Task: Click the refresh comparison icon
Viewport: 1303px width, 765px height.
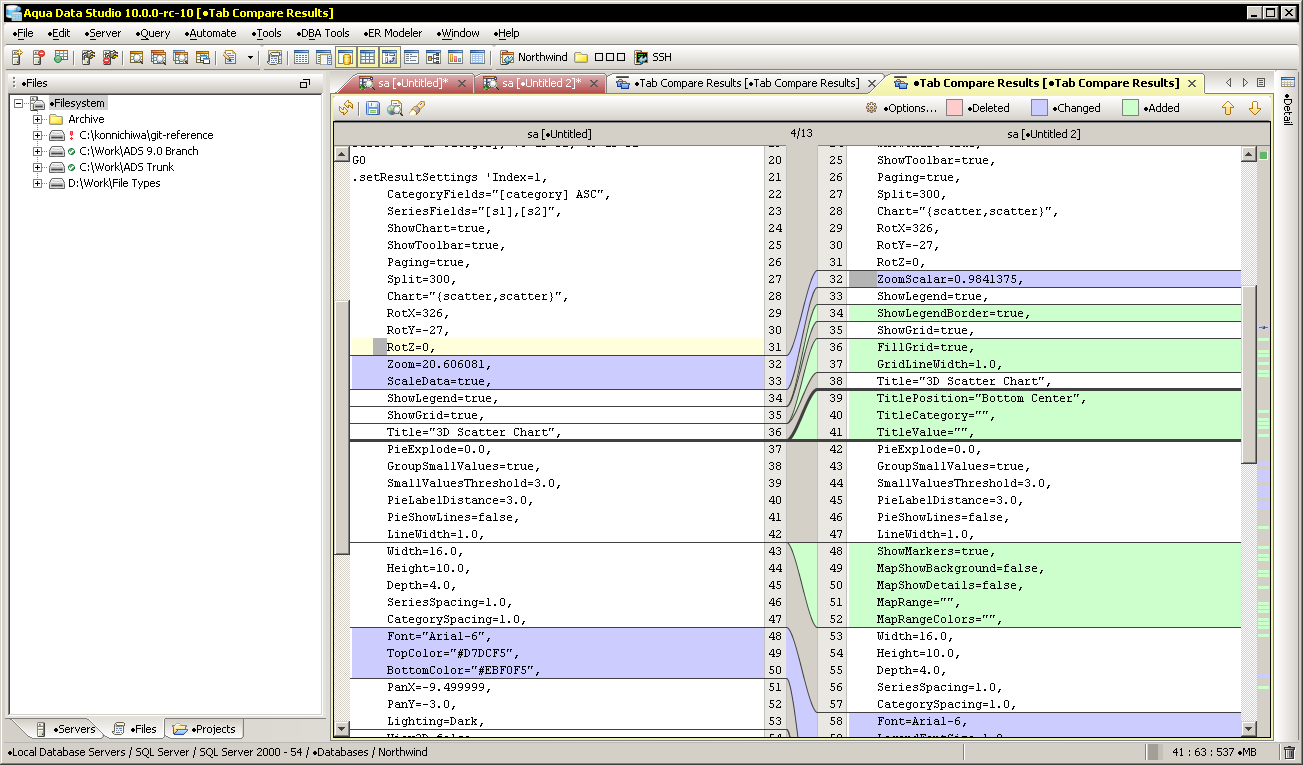Action: click(x=346, y=108)
